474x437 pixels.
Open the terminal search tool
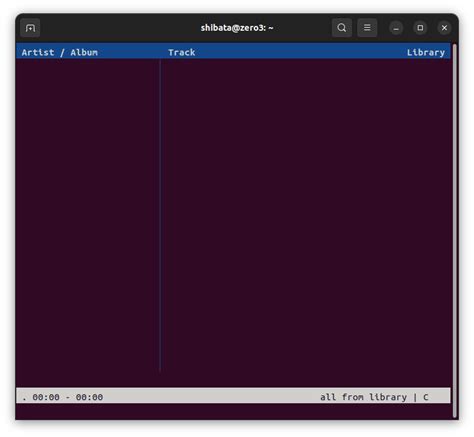pyautogui.click(x=342, y=28)
